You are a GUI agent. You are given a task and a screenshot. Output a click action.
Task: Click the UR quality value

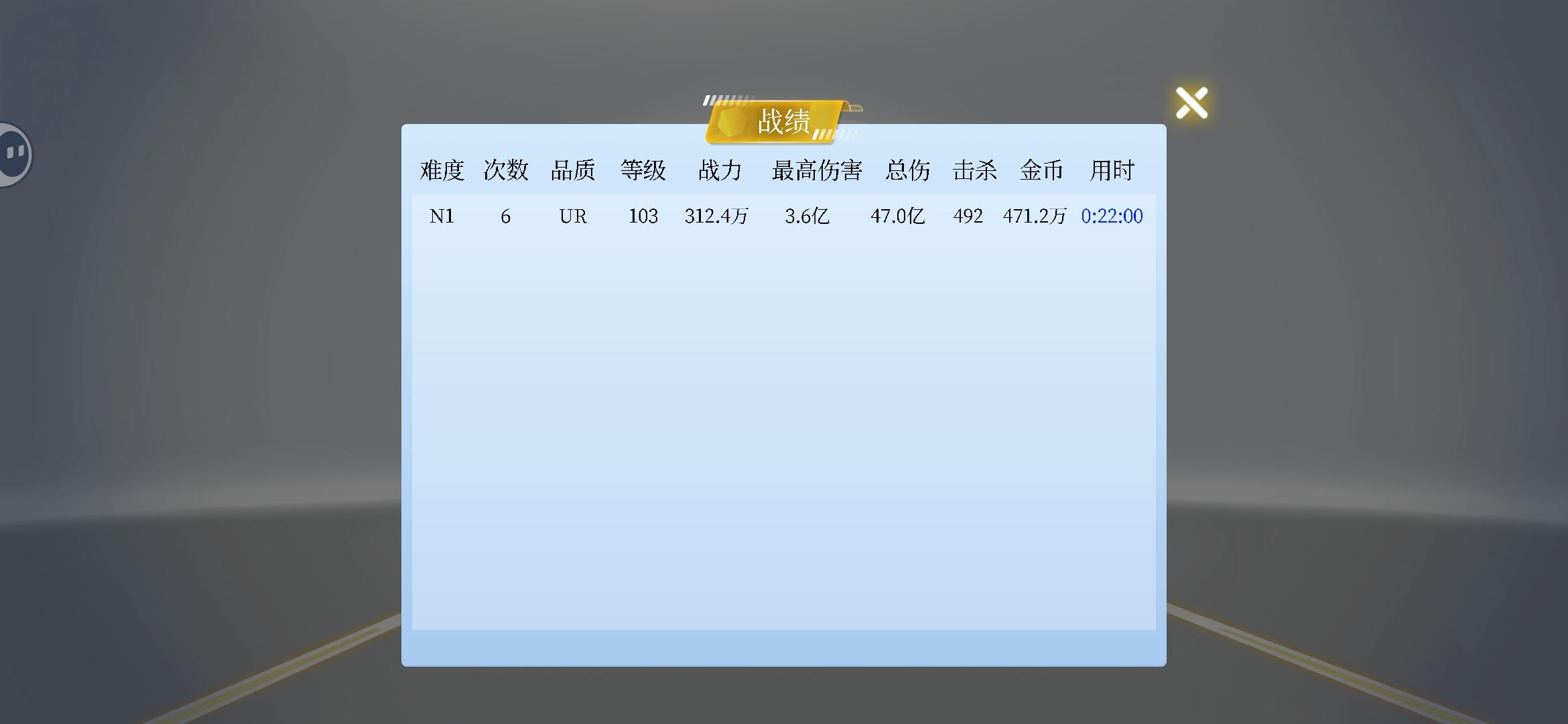[573, 216]
